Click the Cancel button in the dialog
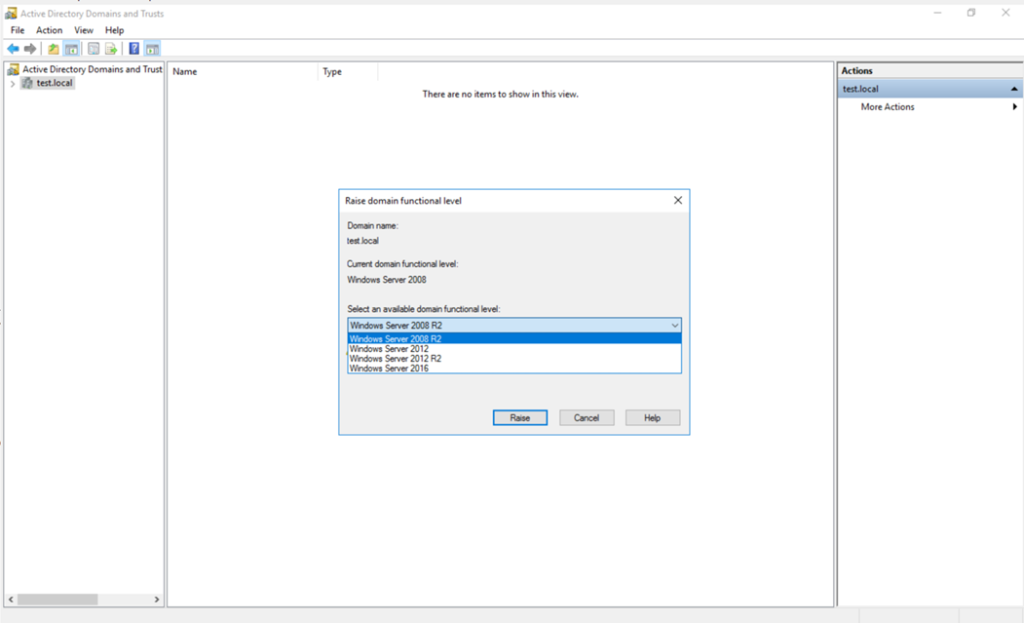The width and height of the screenshot is (1024, 623). 586,418
